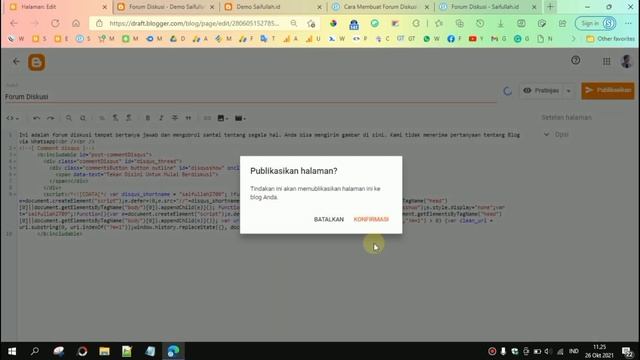Cancel the dialog via BATALKAN

(329, 219)
